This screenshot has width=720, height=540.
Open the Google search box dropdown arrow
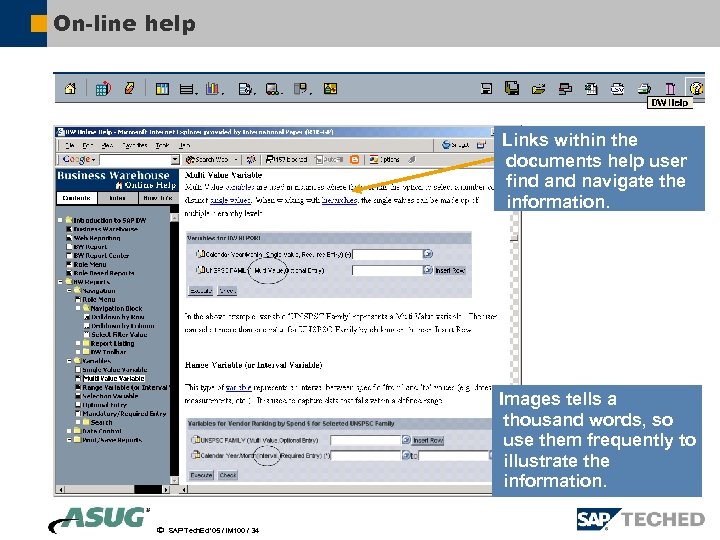[175, 160]
